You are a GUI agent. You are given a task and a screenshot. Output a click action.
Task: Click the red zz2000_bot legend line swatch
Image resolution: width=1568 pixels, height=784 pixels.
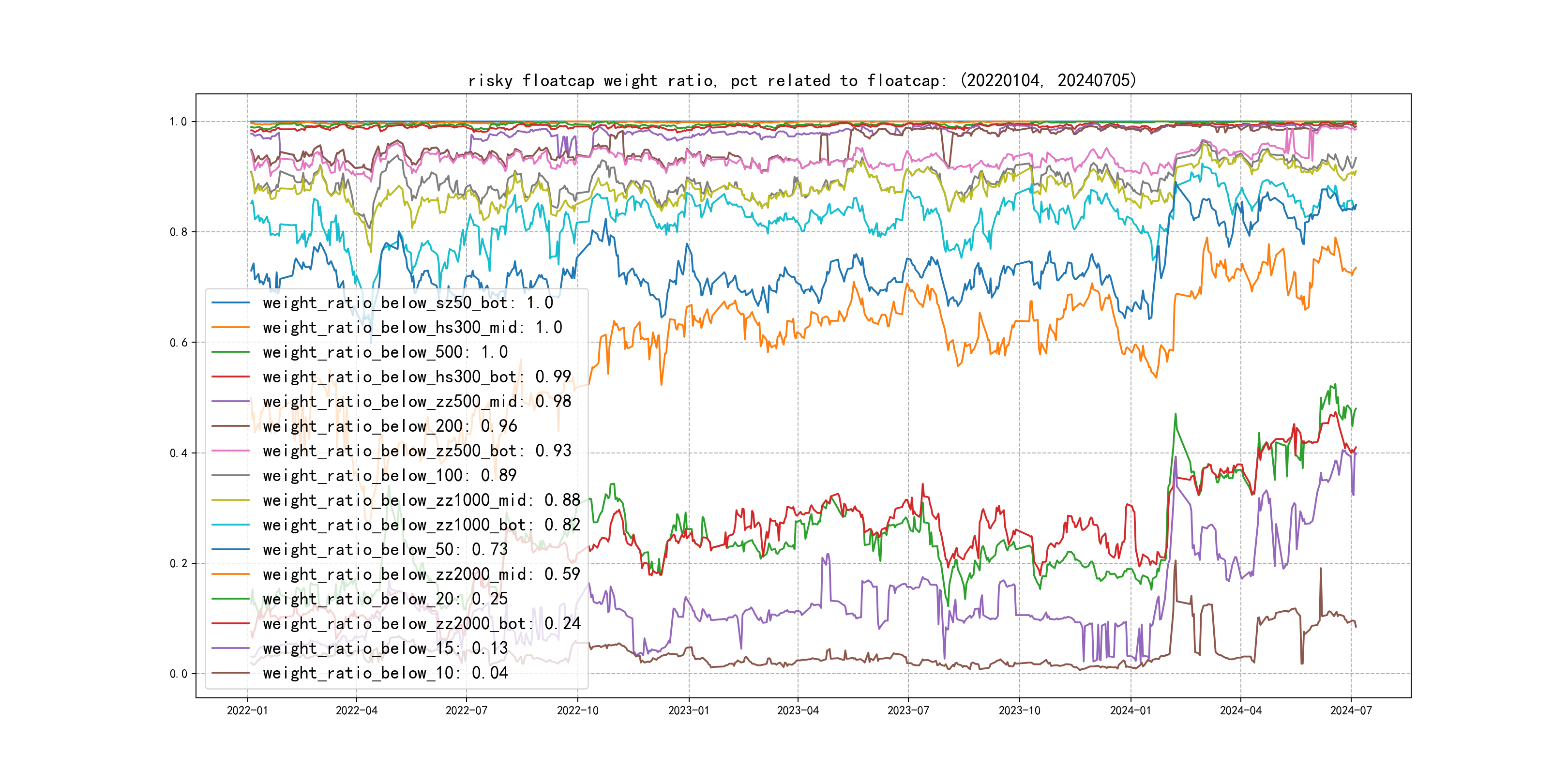tap(230, 623)
